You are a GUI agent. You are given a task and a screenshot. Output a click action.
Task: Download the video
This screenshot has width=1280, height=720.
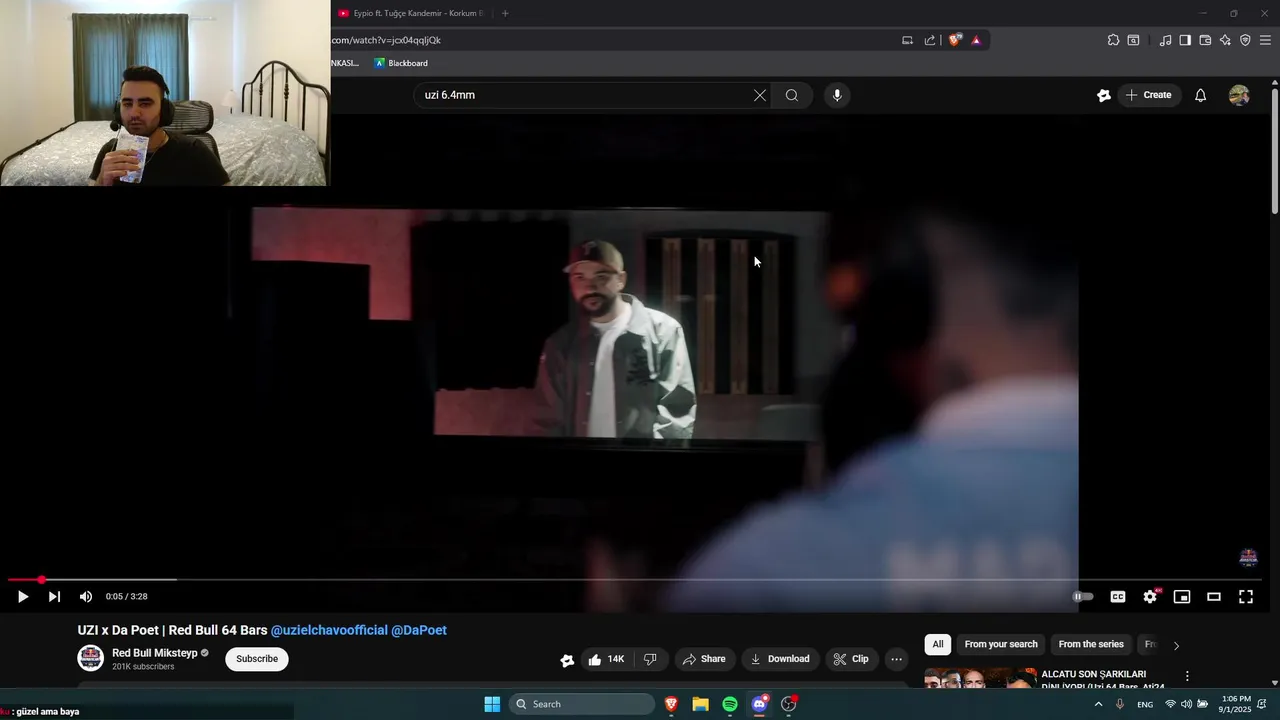pyautogui.click(x=780, y=659)
